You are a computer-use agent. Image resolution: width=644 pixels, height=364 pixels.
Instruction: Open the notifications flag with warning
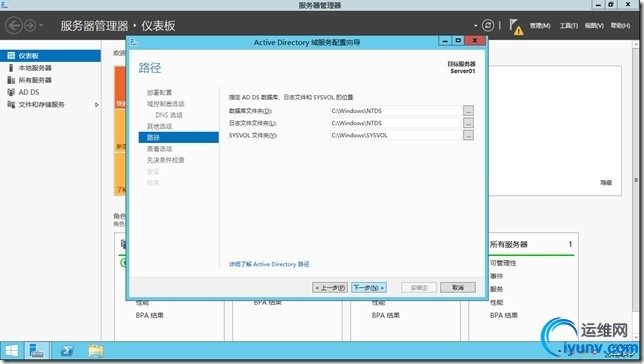click(x=516, y=27)
